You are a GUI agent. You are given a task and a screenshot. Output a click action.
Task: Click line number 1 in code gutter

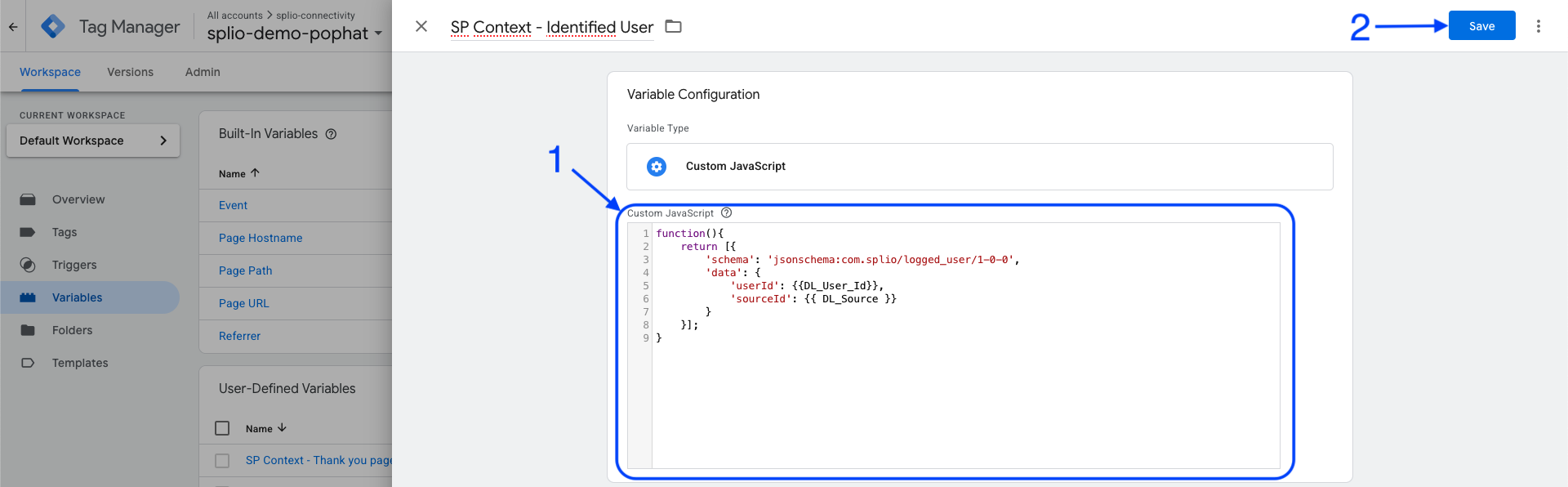(645, 234)
